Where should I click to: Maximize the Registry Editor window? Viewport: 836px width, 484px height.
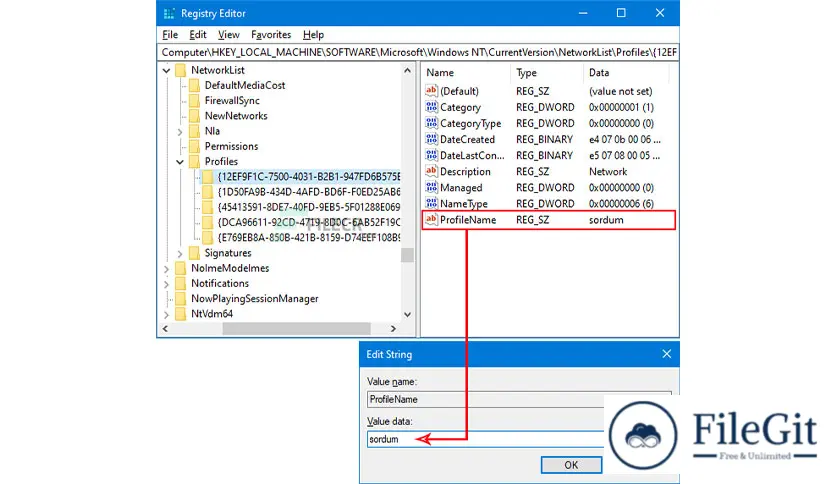tap(621, 13)
